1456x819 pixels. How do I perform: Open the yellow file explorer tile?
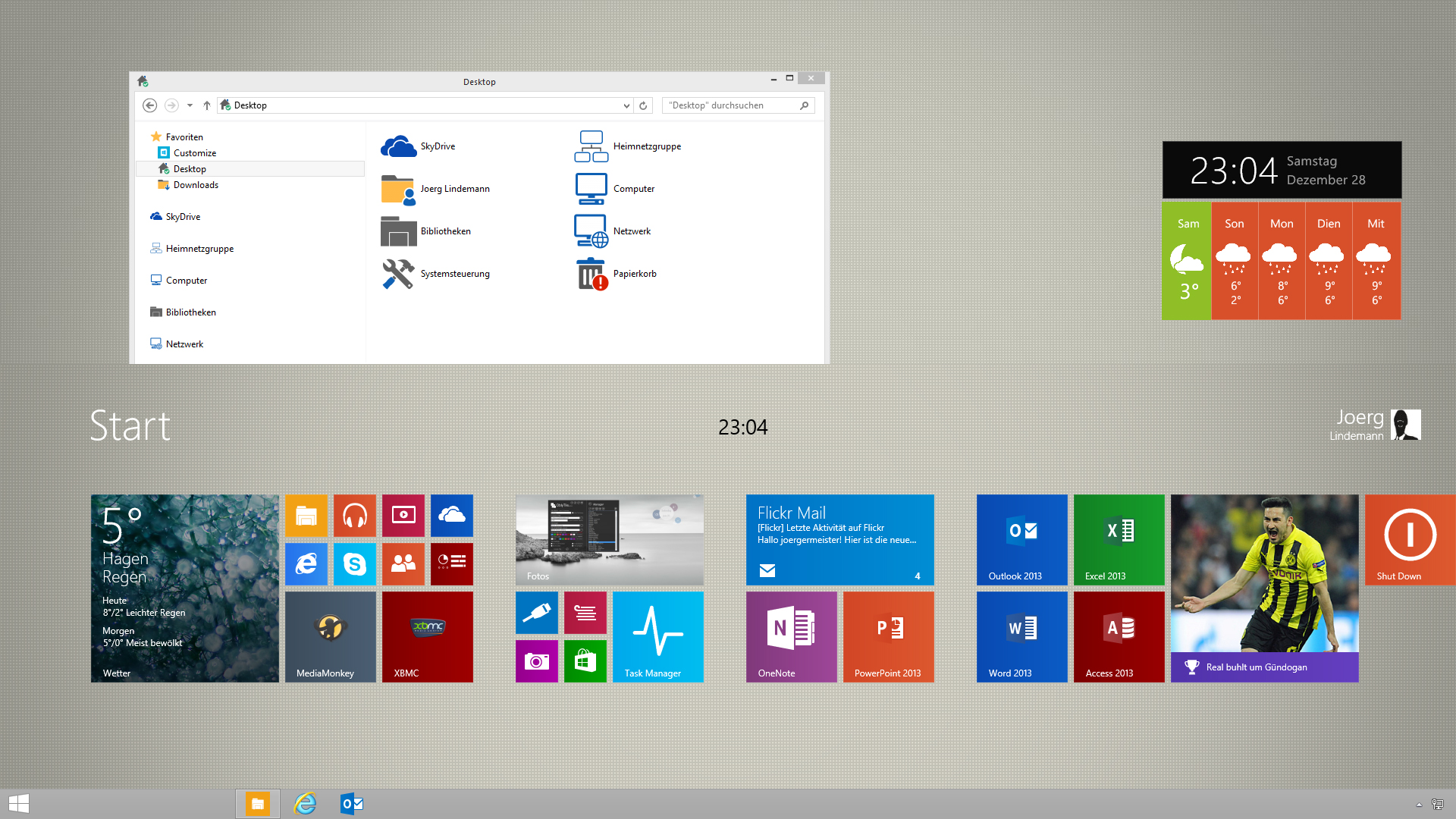306,516
